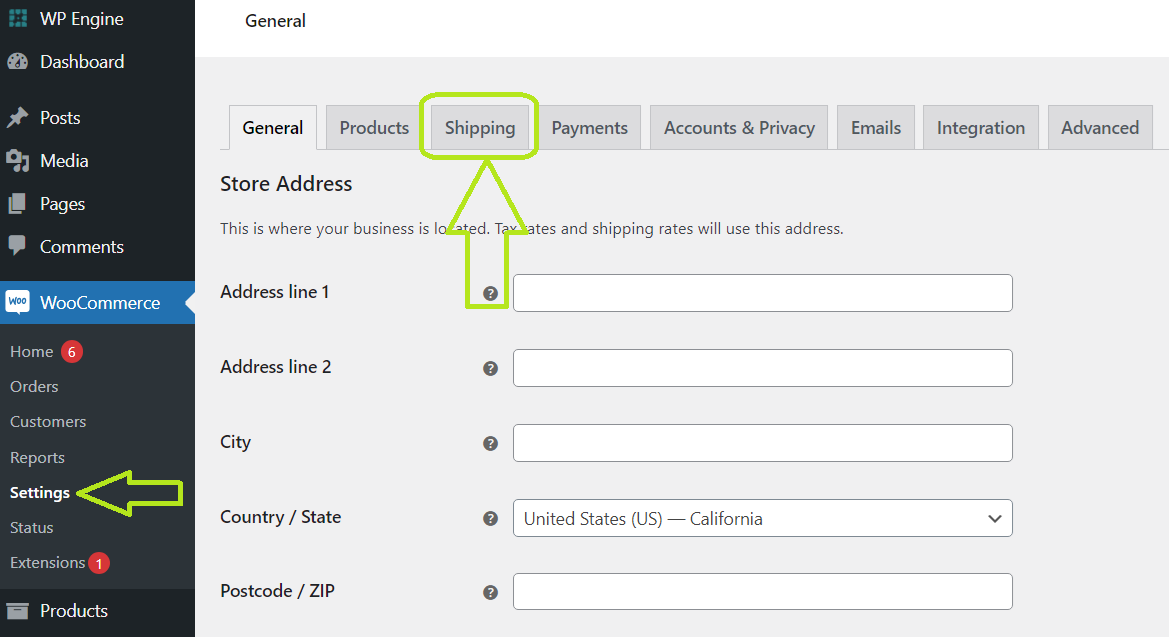1169x637 pixels.
Task: Select the Posts pushpin icon
Action: click(x=17, y=117)
